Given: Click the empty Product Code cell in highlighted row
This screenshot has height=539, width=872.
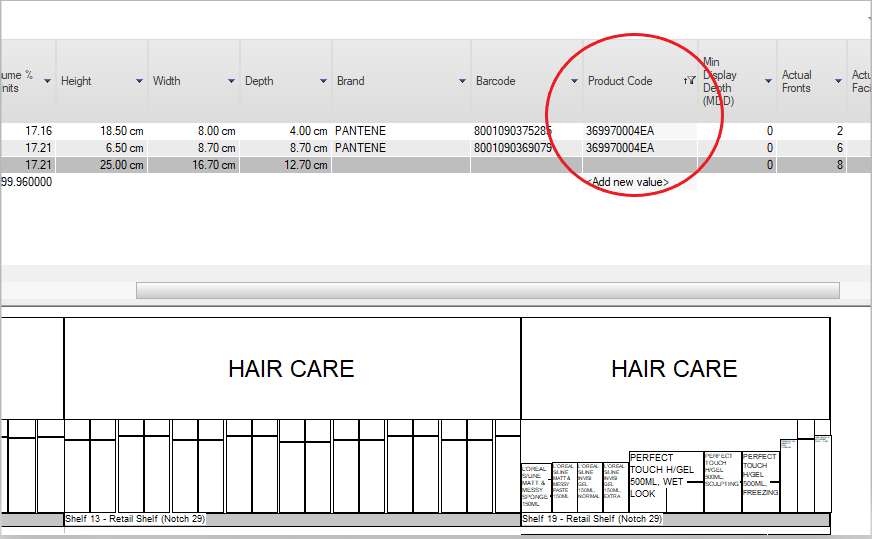Looking at the screenshot, I should [x=640, y=165].
